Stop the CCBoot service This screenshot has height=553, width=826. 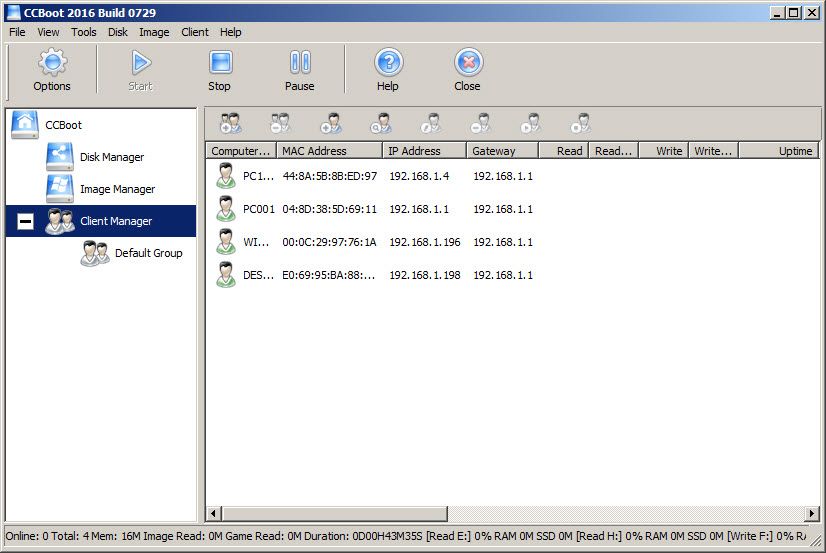pyautogui.click(x=220, y=70)
